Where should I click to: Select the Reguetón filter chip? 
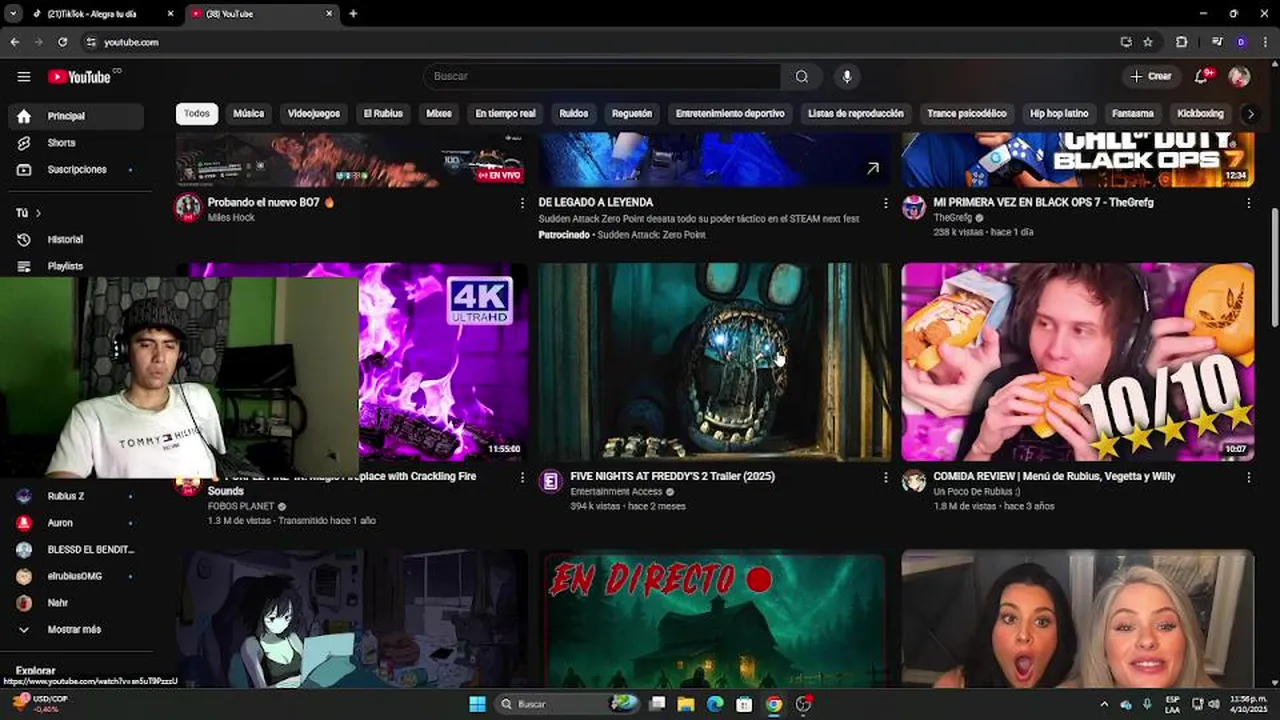(632, 114)
